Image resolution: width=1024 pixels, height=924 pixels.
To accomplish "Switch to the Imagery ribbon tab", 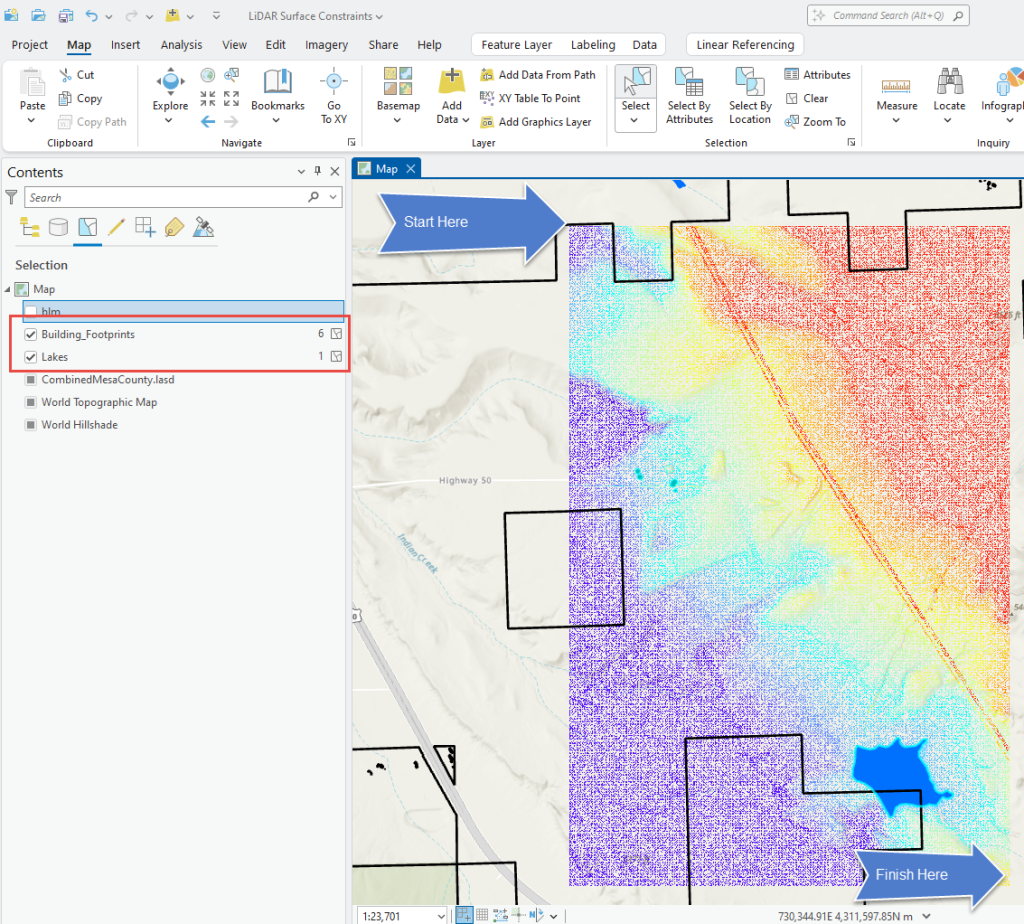I will [326, 44].
